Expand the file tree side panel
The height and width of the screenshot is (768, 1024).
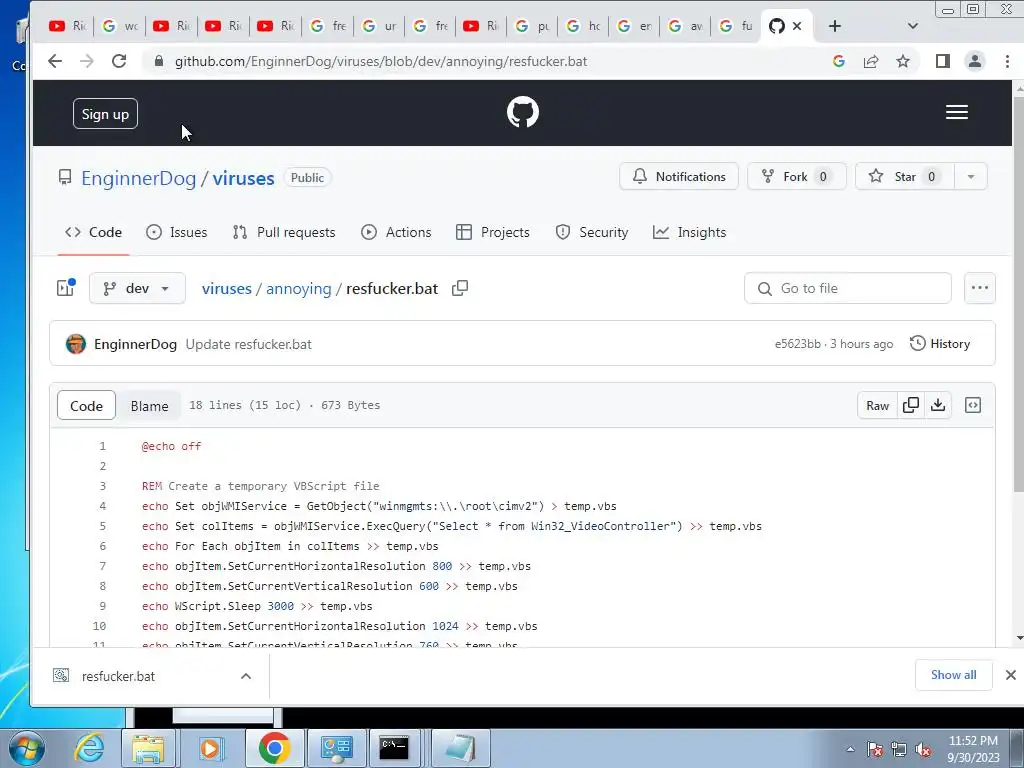coord(65,288)
